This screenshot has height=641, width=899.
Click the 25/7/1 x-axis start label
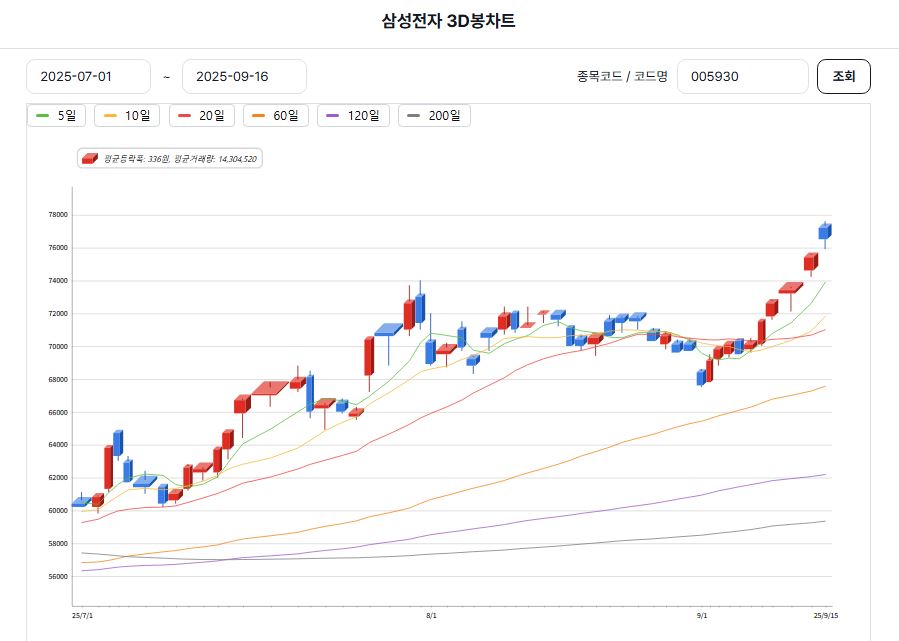82,616
